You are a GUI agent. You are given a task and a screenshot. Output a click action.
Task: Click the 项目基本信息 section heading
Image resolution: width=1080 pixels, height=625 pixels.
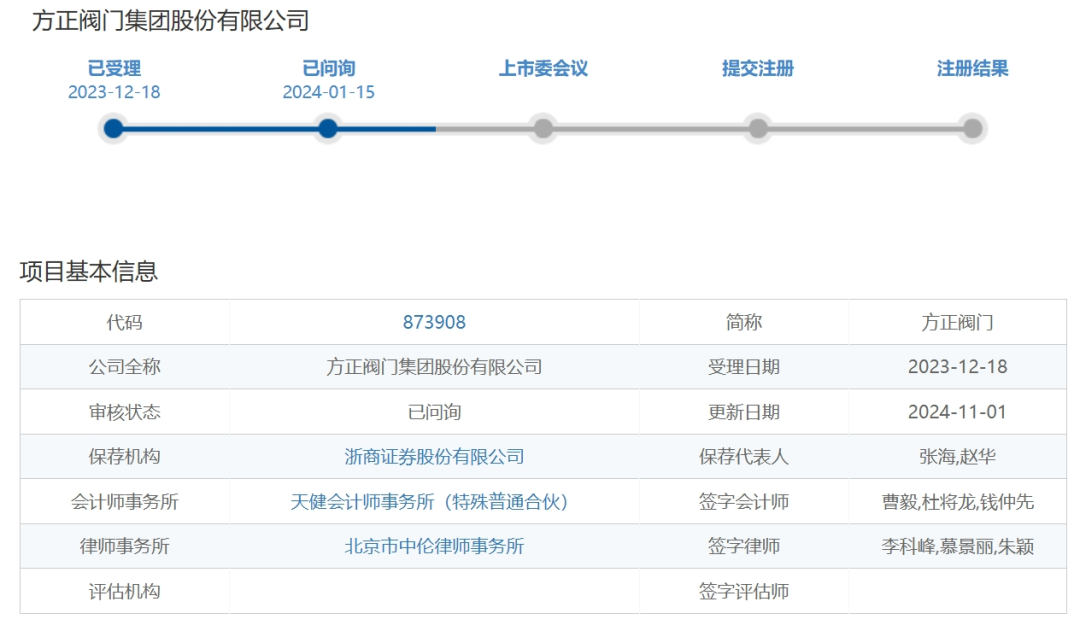pyautogui.click(x=89, y=271)
